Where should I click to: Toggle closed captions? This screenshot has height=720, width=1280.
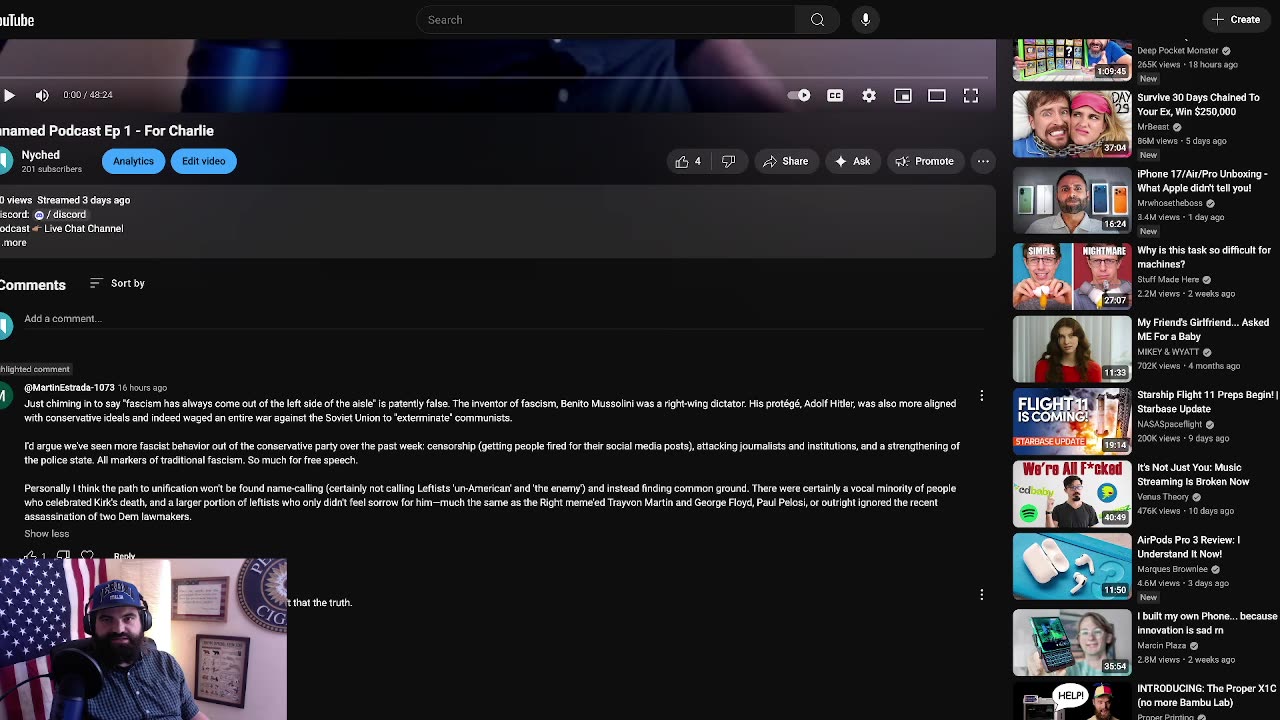tap(835, 95)
